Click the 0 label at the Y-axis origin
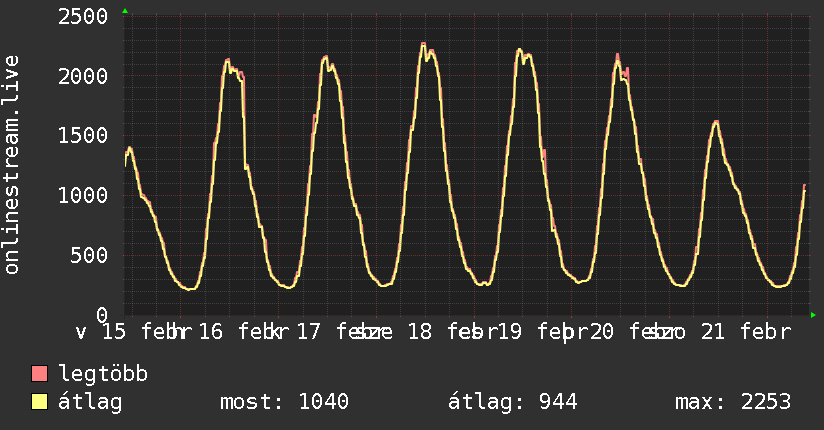Image resolution: width=824 pixels, height=430 pixels. pos(102,314)
